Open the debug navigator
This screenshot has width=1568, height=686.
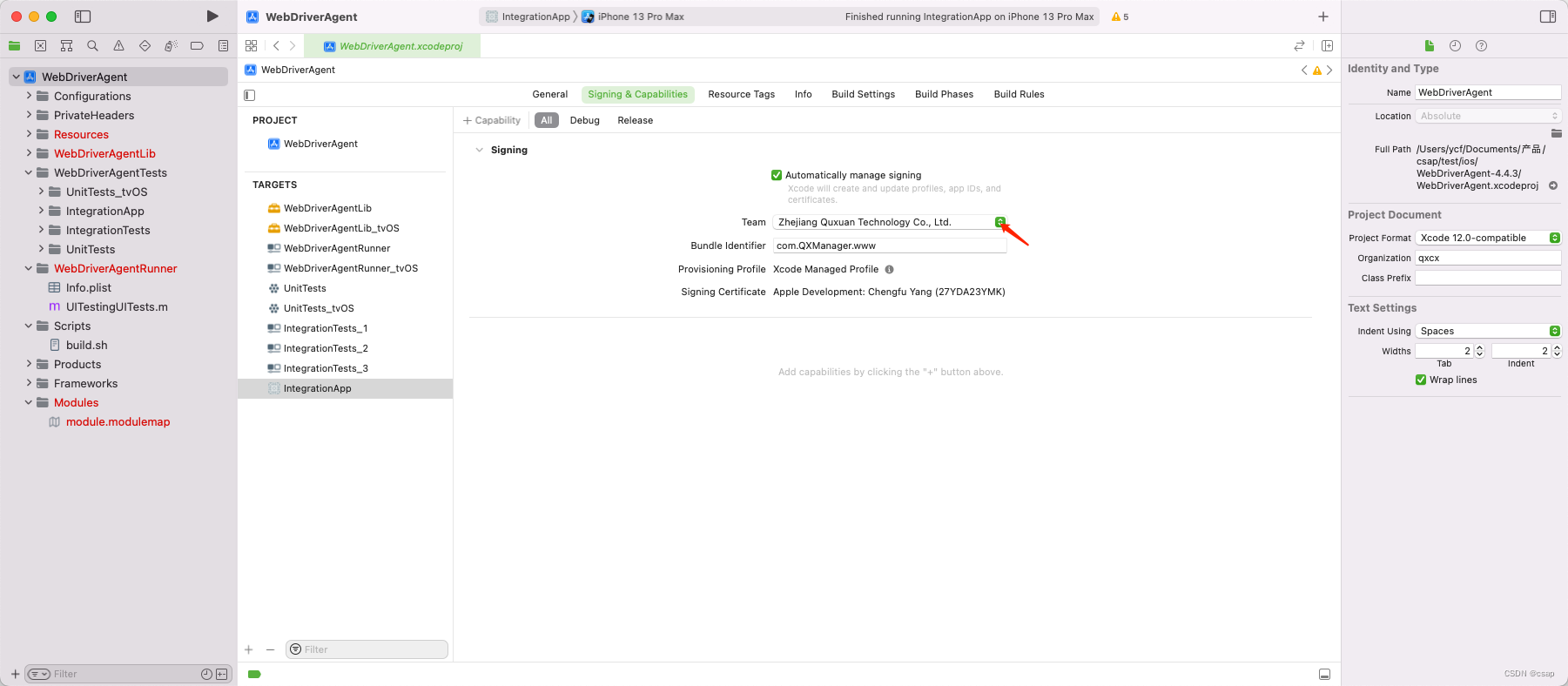click(x=171, y=45)
